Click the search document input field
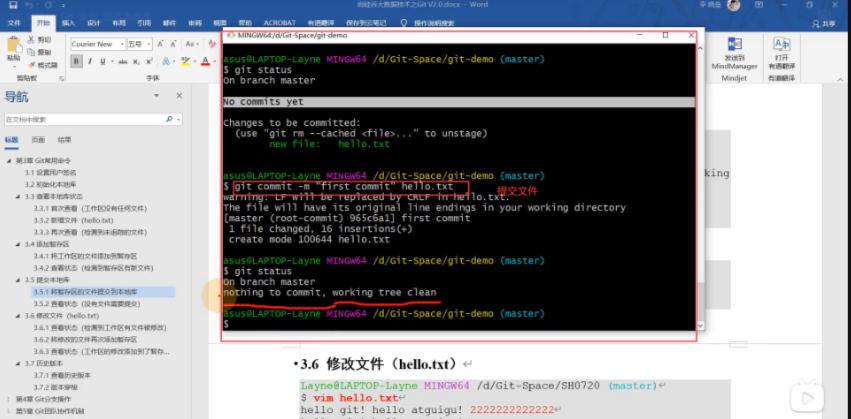 (85, 119)
